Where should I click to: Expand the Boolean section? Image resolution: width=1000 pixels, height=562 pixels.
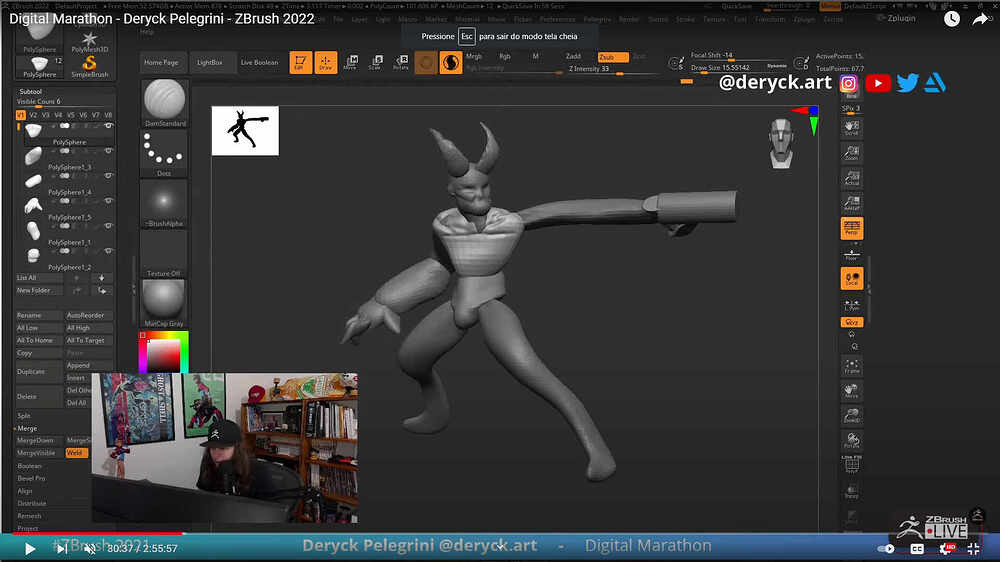pyautogui.click(x=29, y=466)
